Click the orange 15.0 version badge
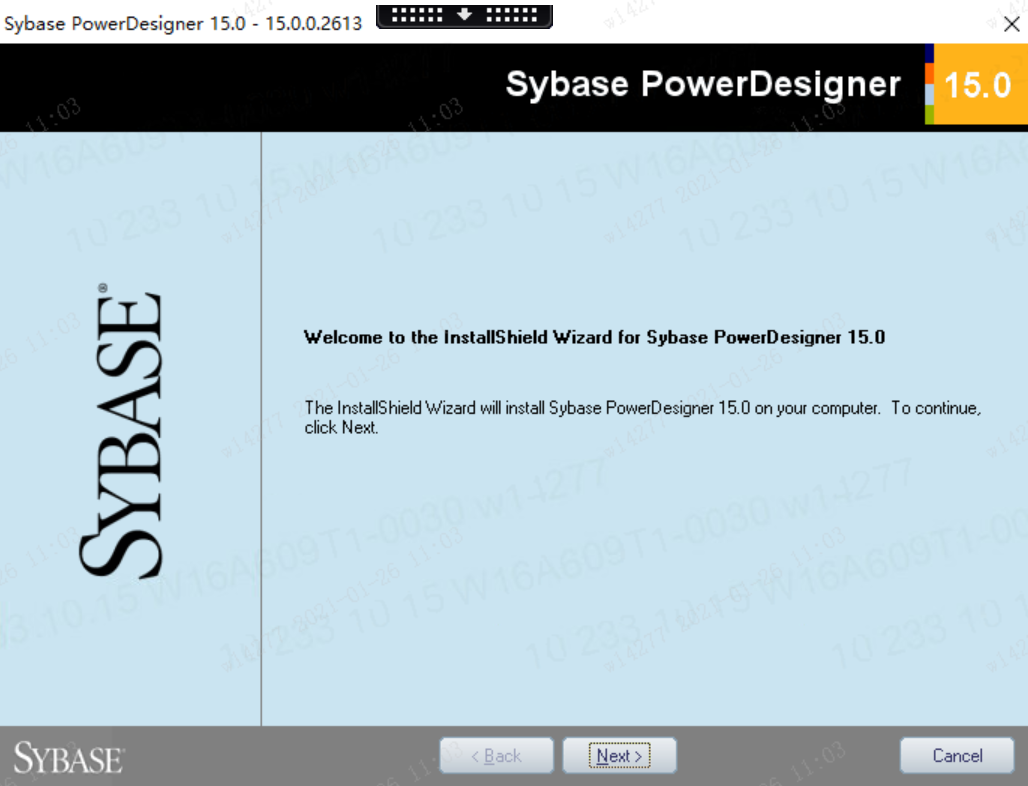This screenshot has width=1028, height=786. 979,85
